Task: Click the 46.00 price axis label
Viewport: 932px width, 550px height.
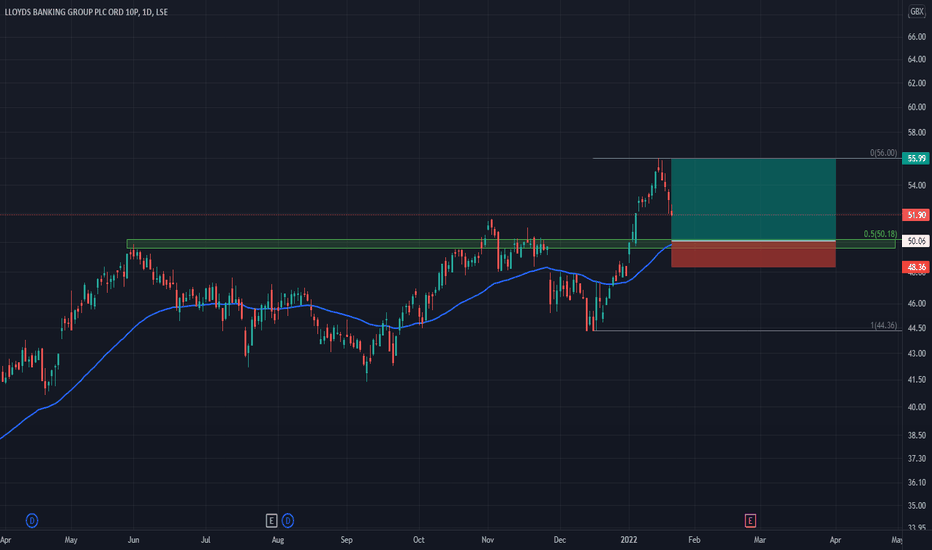Action: [916, 303]
